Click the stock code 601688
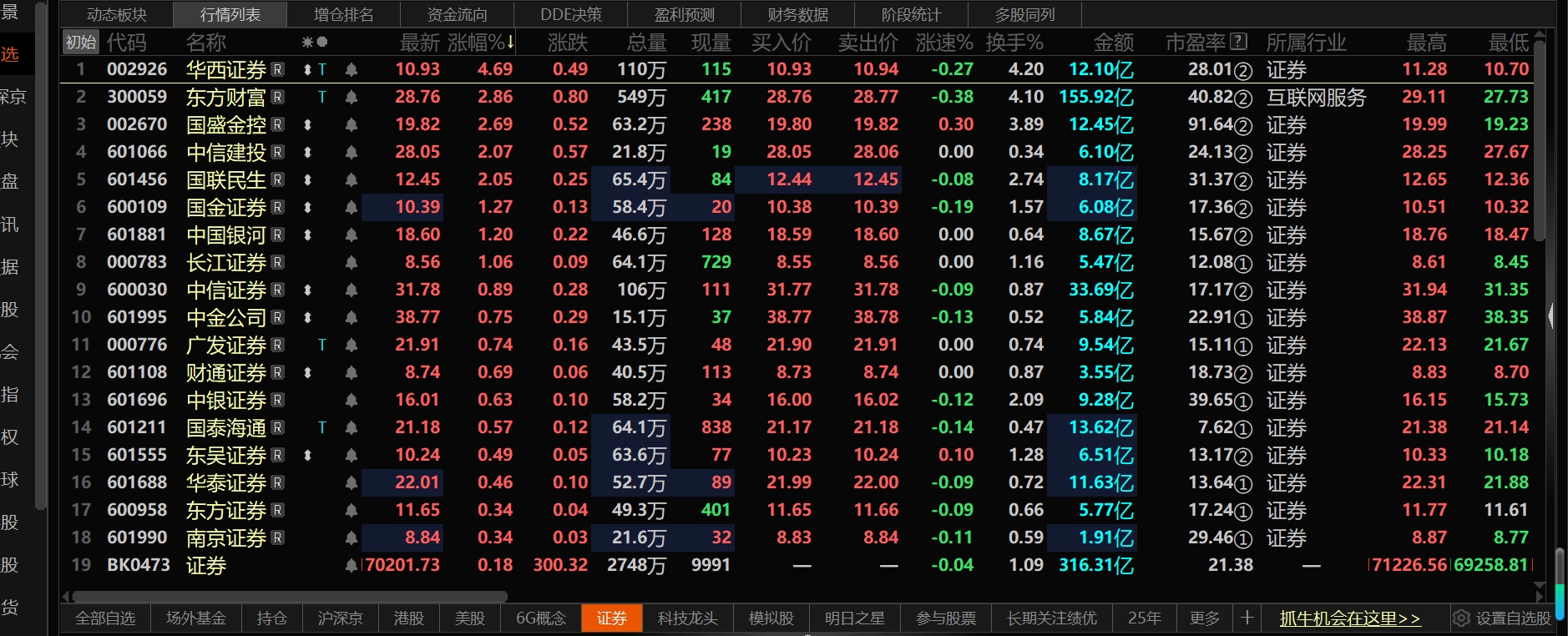The width and height of the screenshot is (1568, 636). (x=137, y=483)
